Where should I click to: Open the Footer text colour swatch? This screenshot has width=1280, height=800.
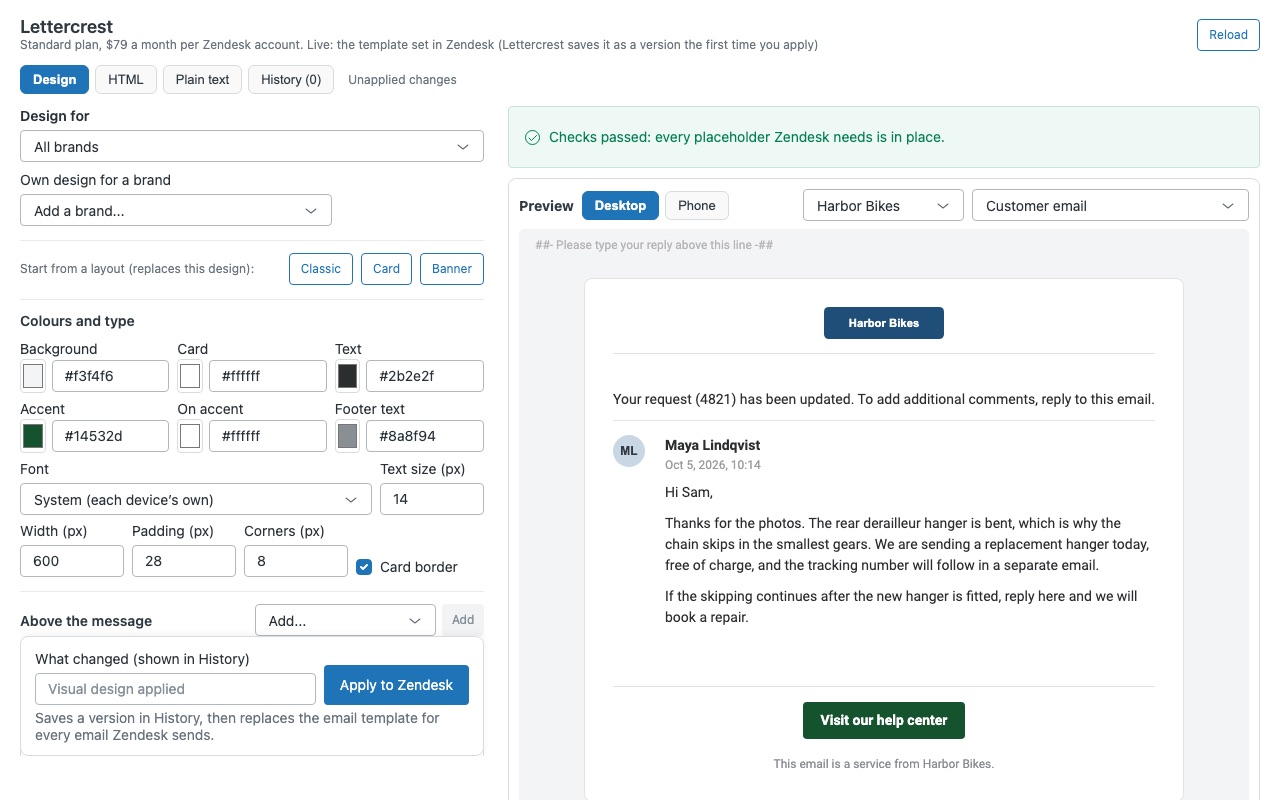point(347,436)
